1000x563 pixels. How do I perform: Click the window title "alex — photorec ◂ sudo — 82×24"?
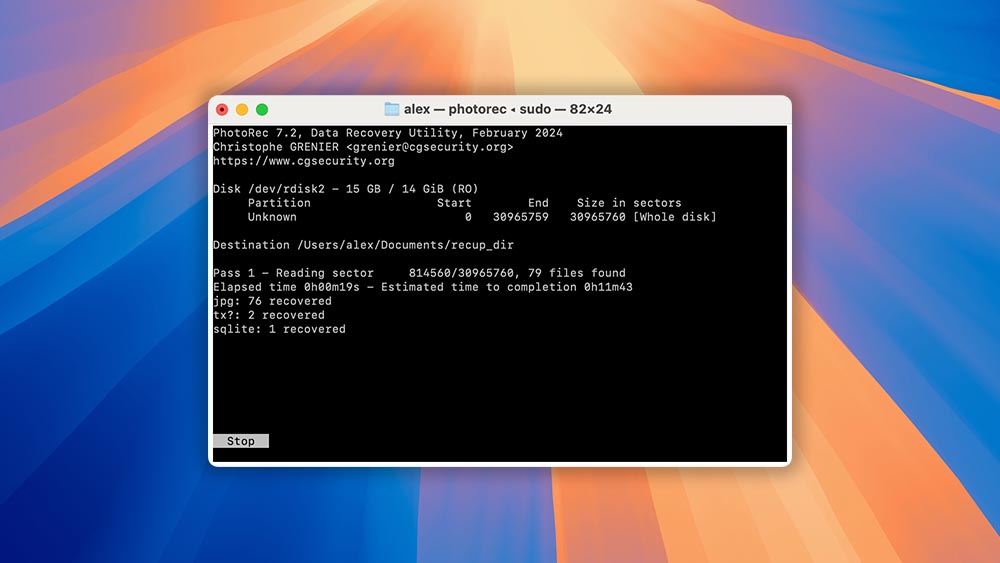click(508, 109)
